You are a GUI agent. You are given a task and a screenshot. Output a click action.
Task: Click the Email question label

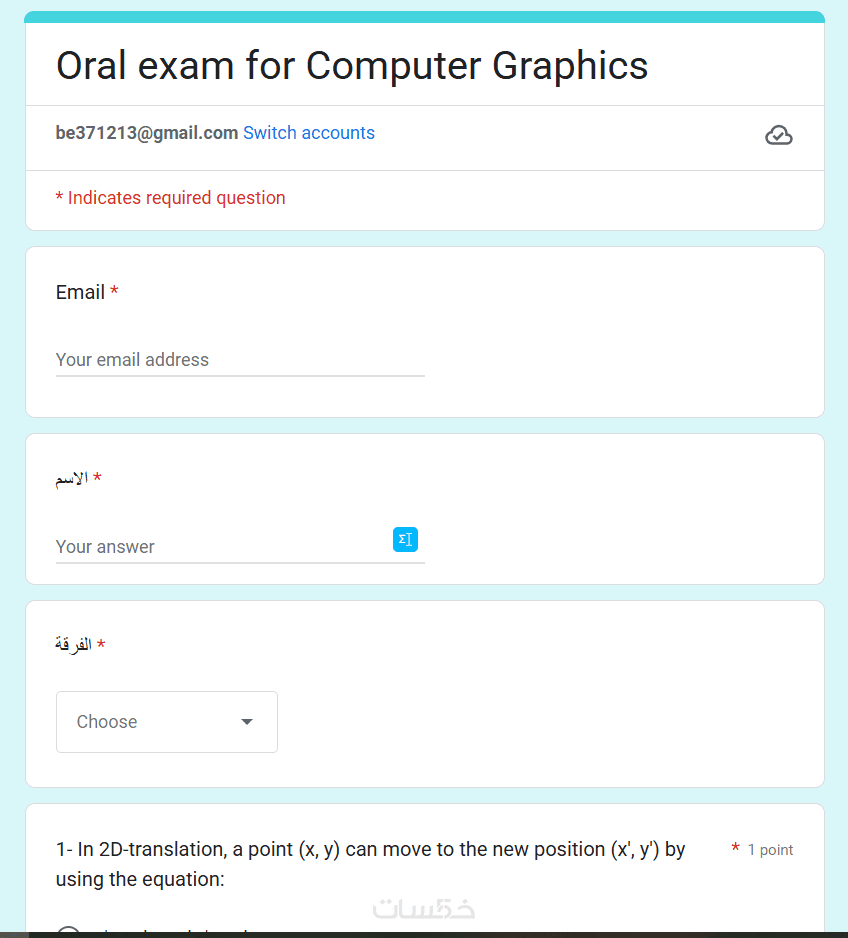pos(80,292)
